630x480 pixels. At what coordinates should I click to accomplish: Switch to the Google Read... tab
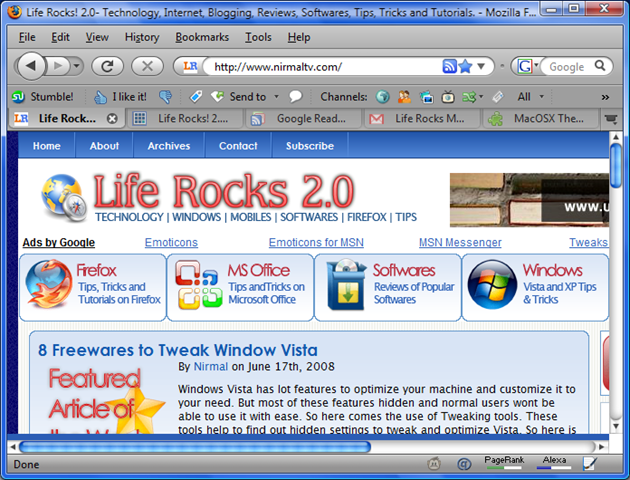[305, 118]
